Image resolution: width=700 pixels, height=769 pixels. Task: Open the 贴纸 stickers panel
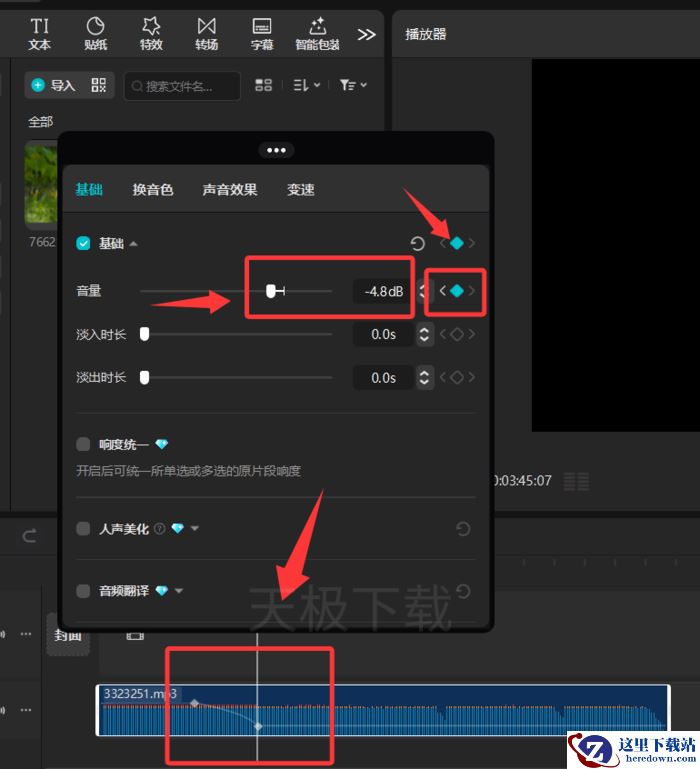95,34
